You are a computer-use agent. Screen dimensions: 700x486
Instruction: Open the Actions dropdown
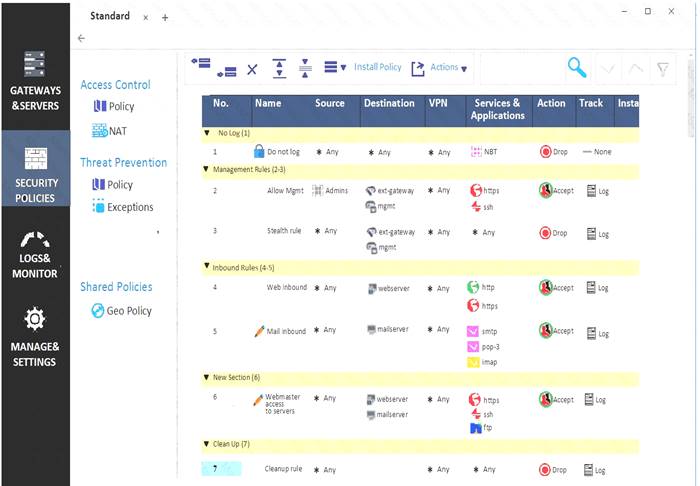[x=449, y=67]
